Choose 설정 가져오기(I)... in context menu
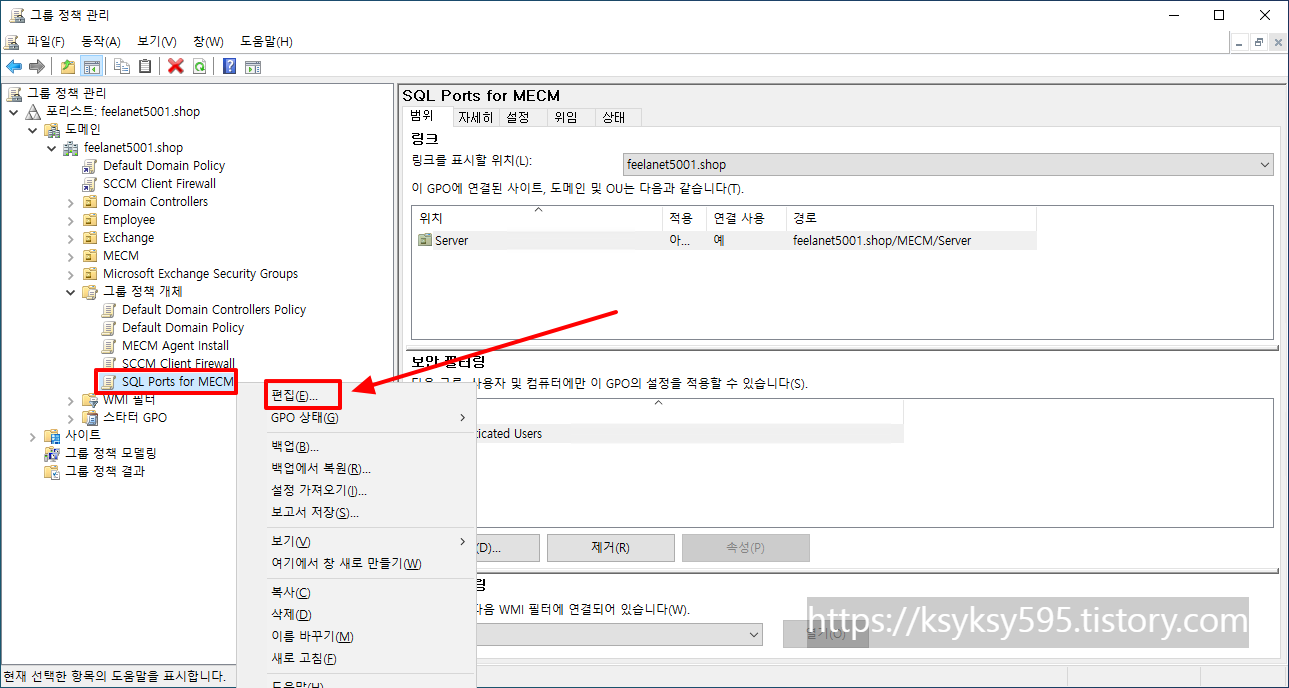 356,490
